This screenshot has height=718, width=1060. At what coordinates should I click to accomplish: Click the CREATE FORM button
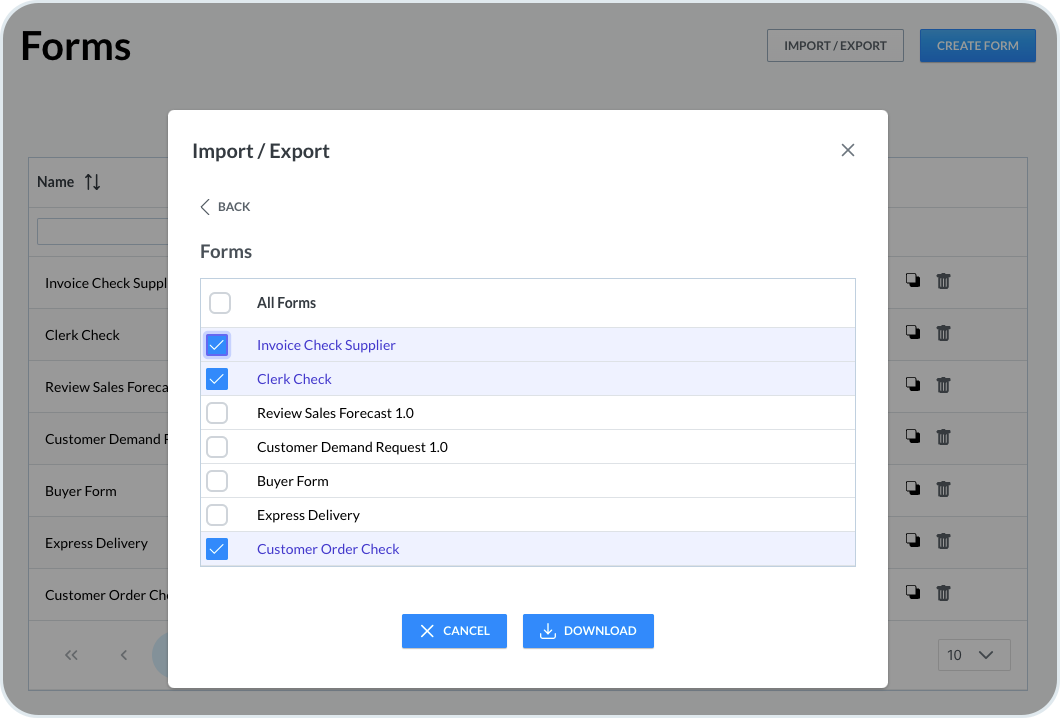pos(977,46)
